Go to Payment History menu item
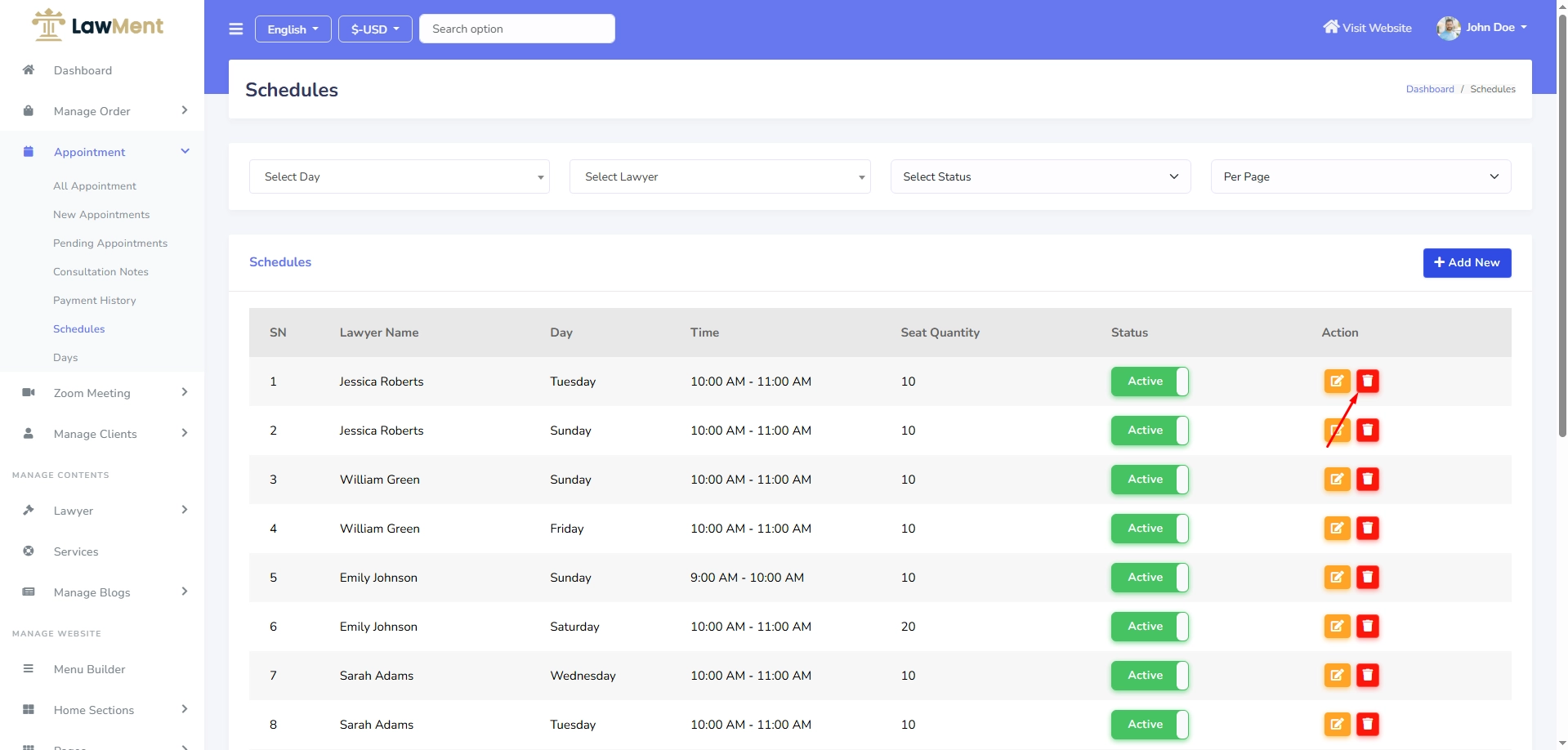Image resolution: width=1568 pixels, height=750 pixels. [x=95, y=301]
